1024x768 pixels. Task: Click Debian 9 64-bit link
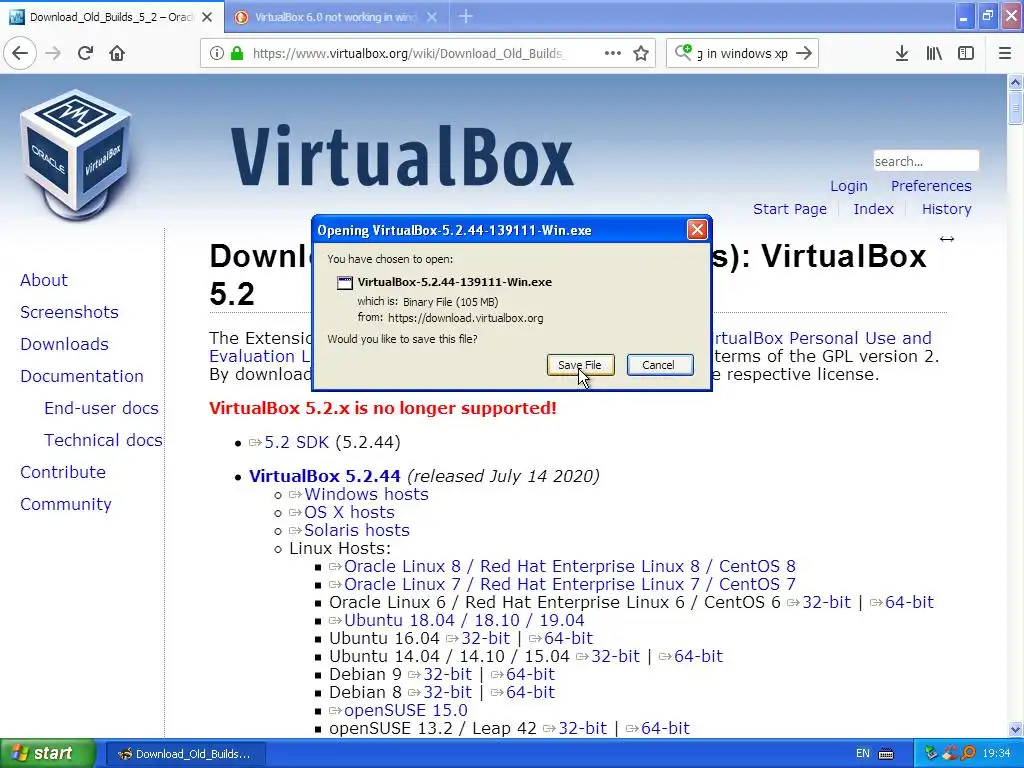[530, 674]
